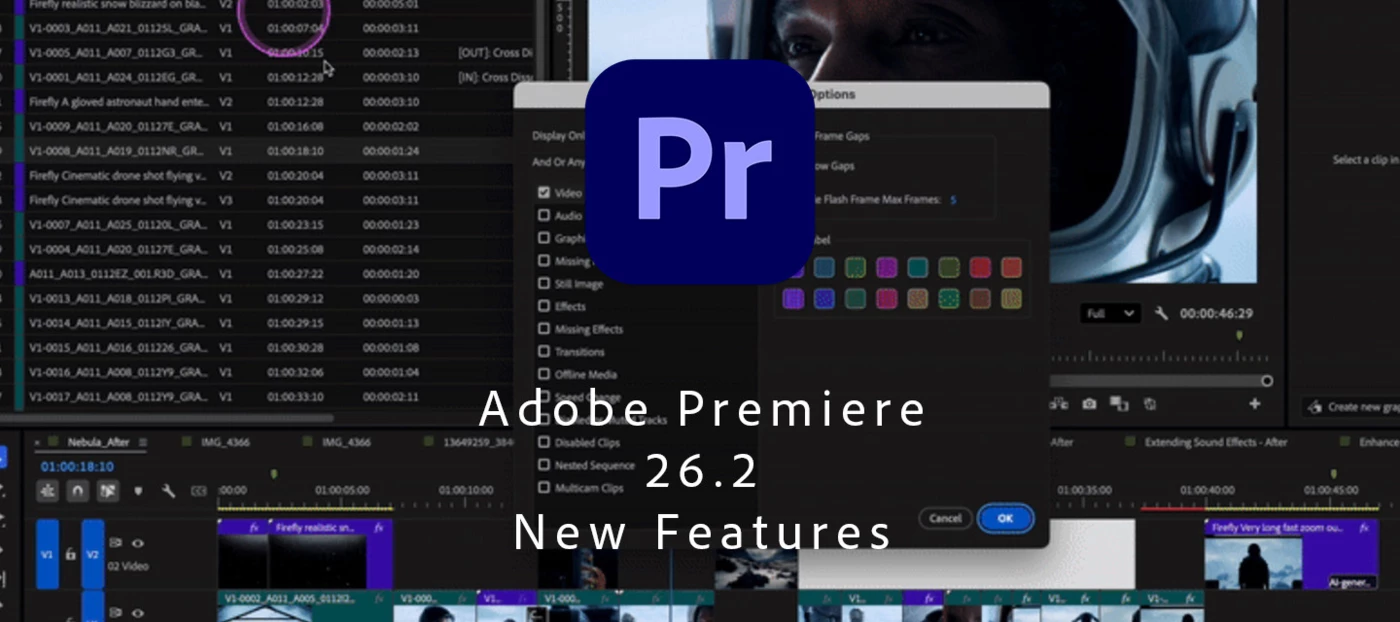
Task: Toggle insert as nests button in timeline
Action: [x=47, y=491]
